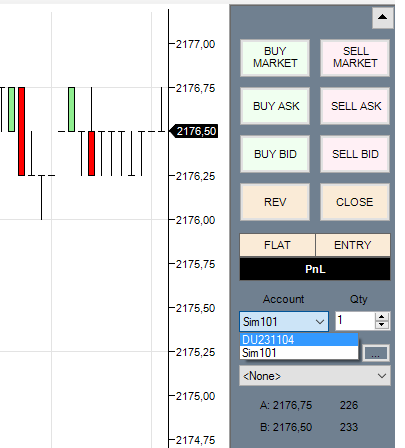The height and width of the screenshot is (448, 405).
Task: Choose Sim101 in the account list
Action: tap(299, 353)
